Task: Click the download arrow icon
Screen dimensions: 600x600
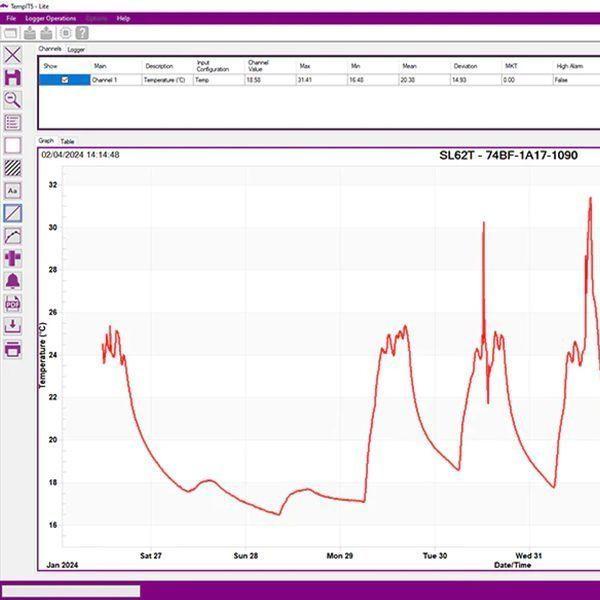Action: point(13,325)
